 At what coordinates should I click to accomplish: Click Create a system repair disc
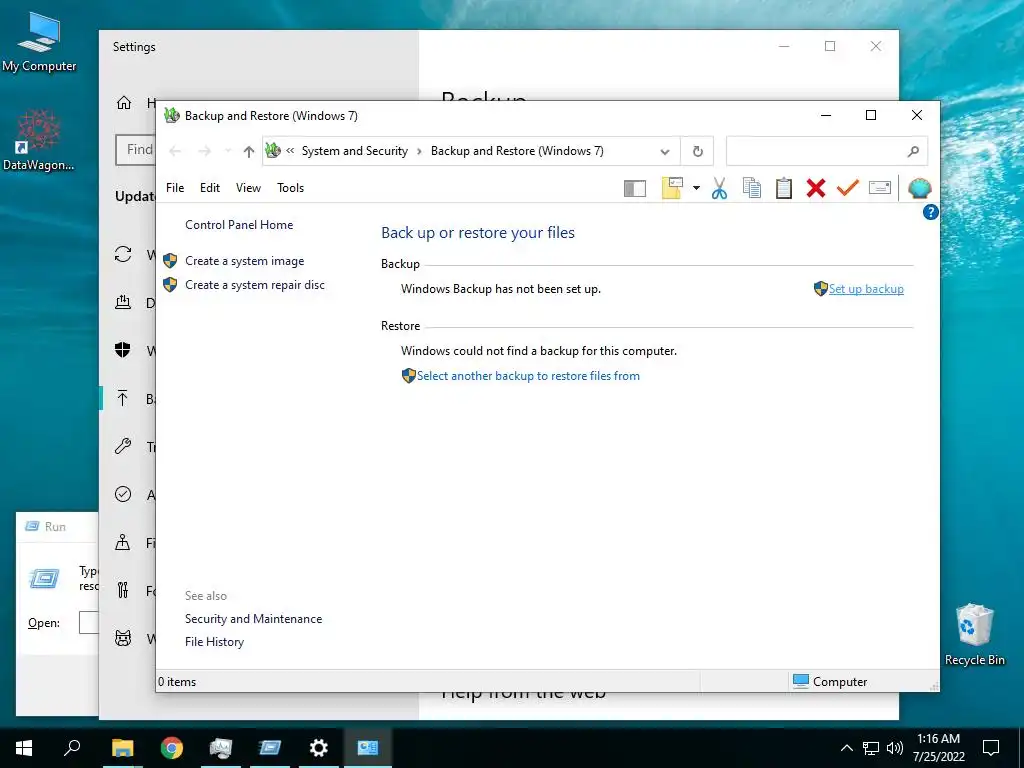[x=255, y=285]
